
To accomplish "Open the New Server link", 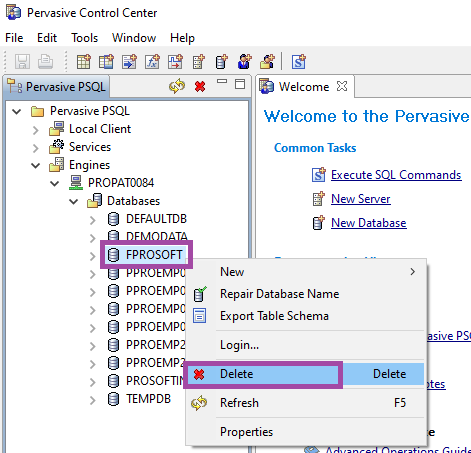I will tap(361, 199).
